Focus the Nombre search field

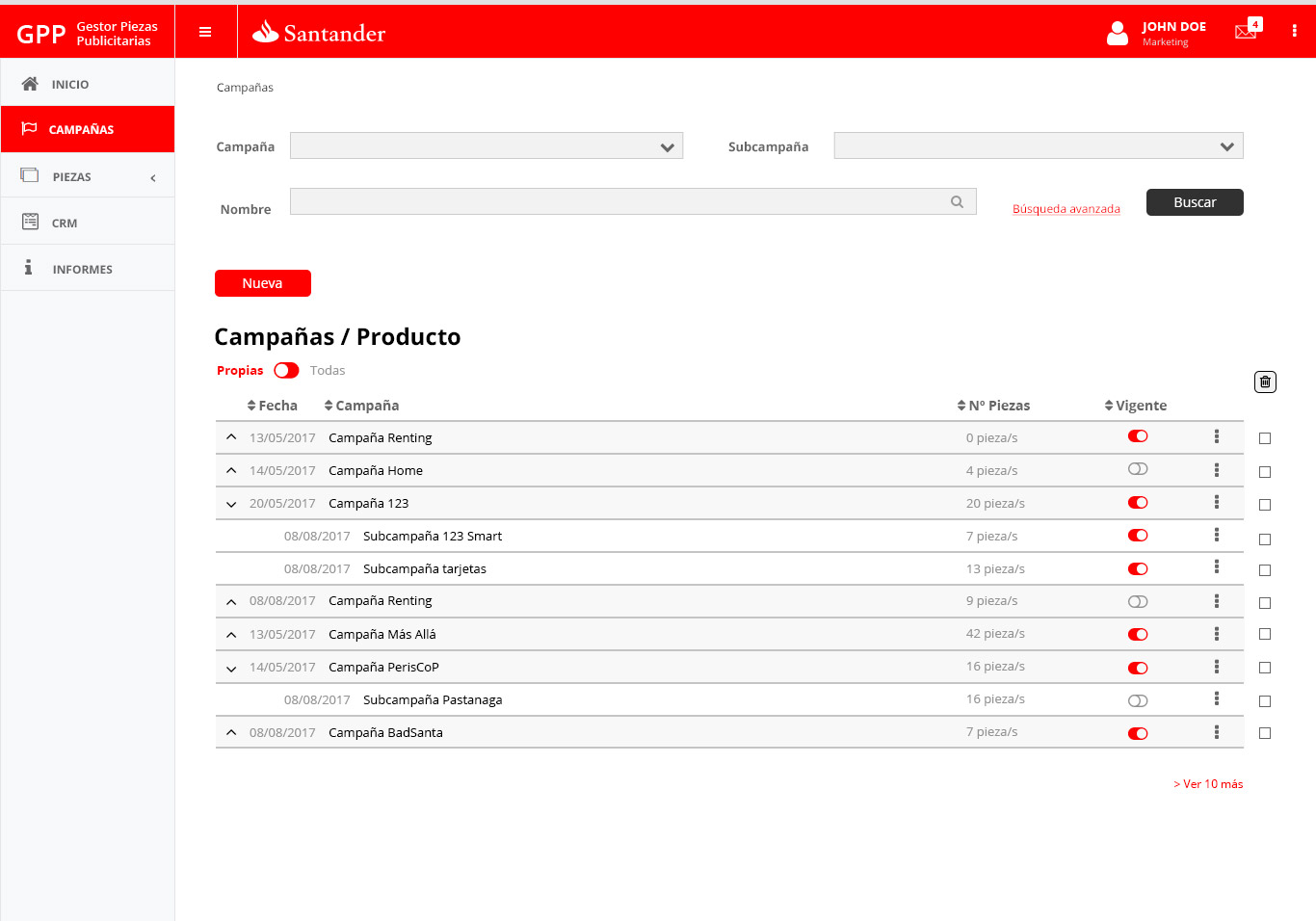tap(633, 201)
